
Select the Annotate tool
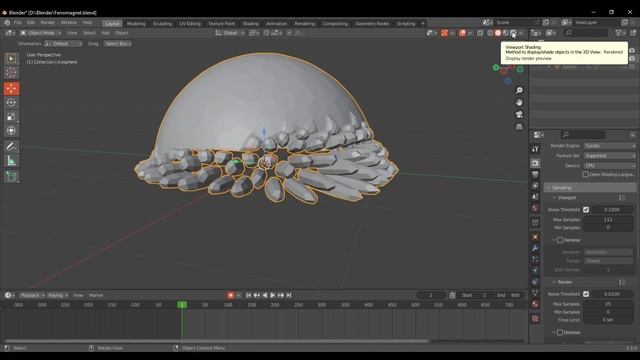click(x=11, y=147)
